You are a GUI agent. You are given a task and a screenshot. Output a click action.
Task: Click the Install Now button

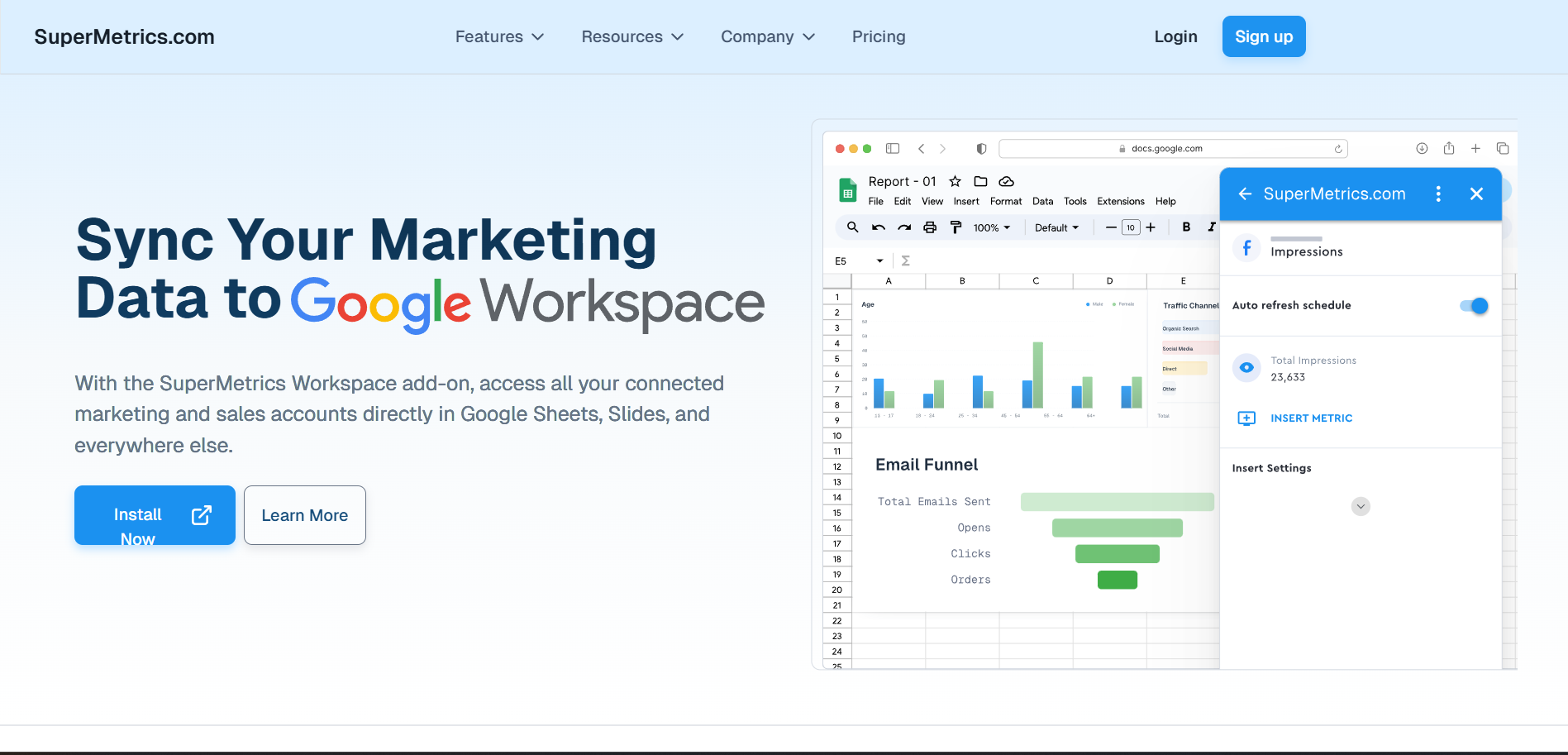tap(155, 515)
